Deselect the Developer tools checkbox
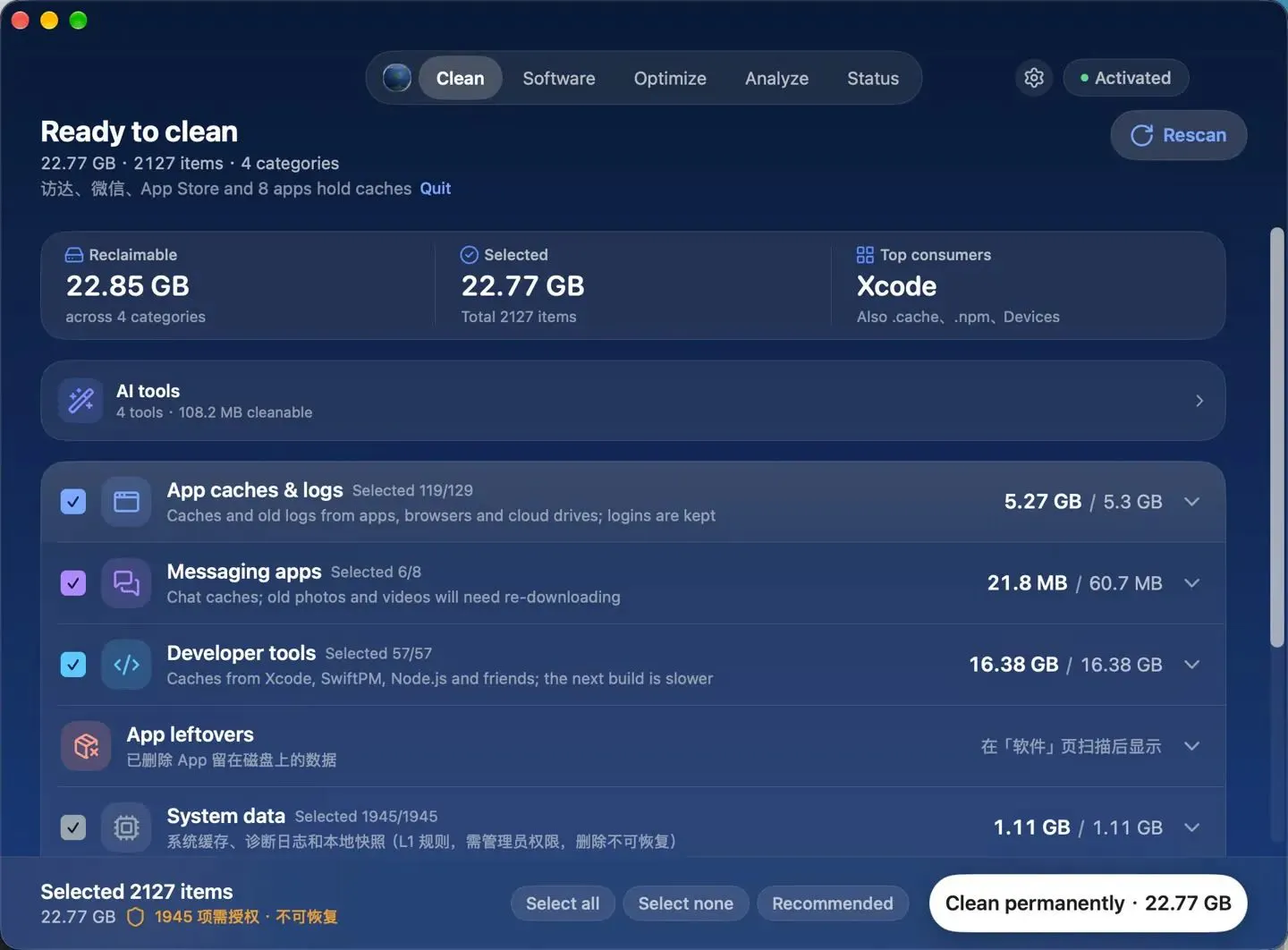The width and height of the screenshot is (1288, 950). pyautogui.click(x=73, y=665)
